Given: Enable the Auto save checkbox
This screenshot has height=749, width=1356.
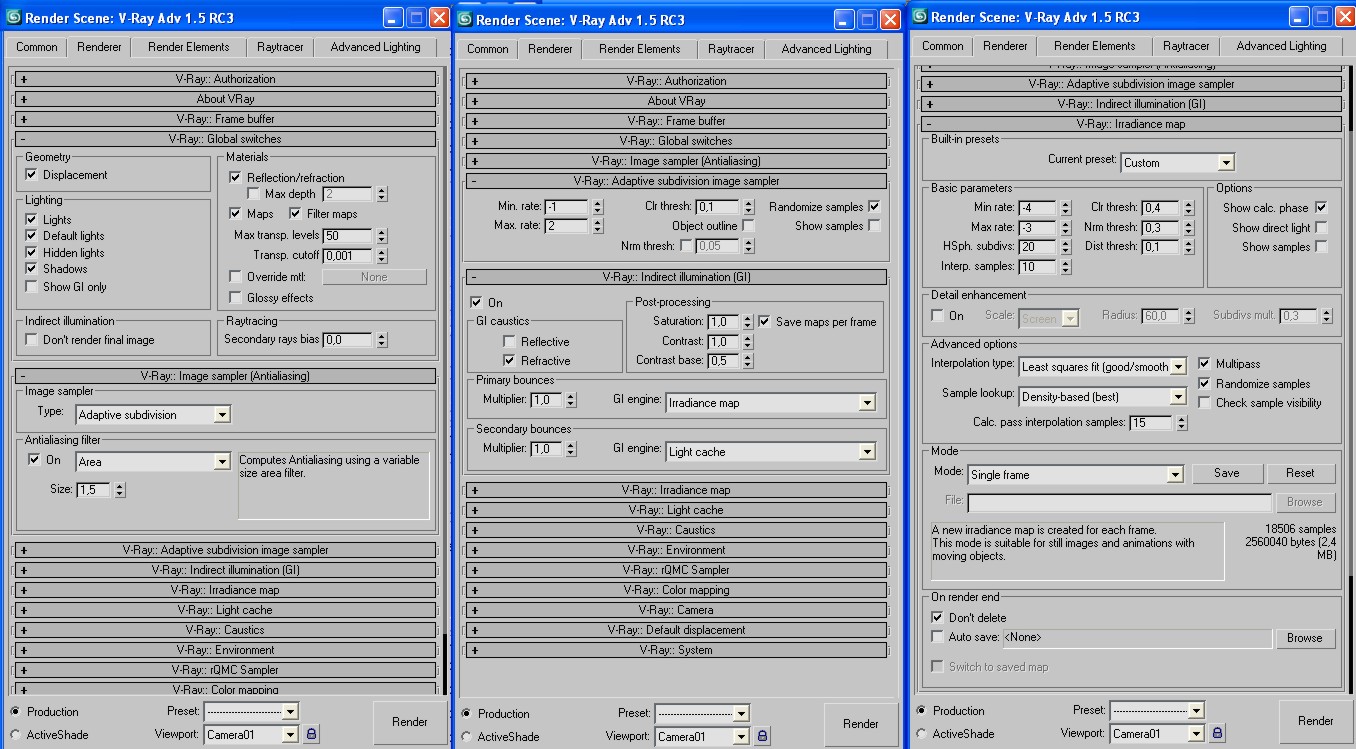Looking at the screenshot, I should [x=937, y=637].
